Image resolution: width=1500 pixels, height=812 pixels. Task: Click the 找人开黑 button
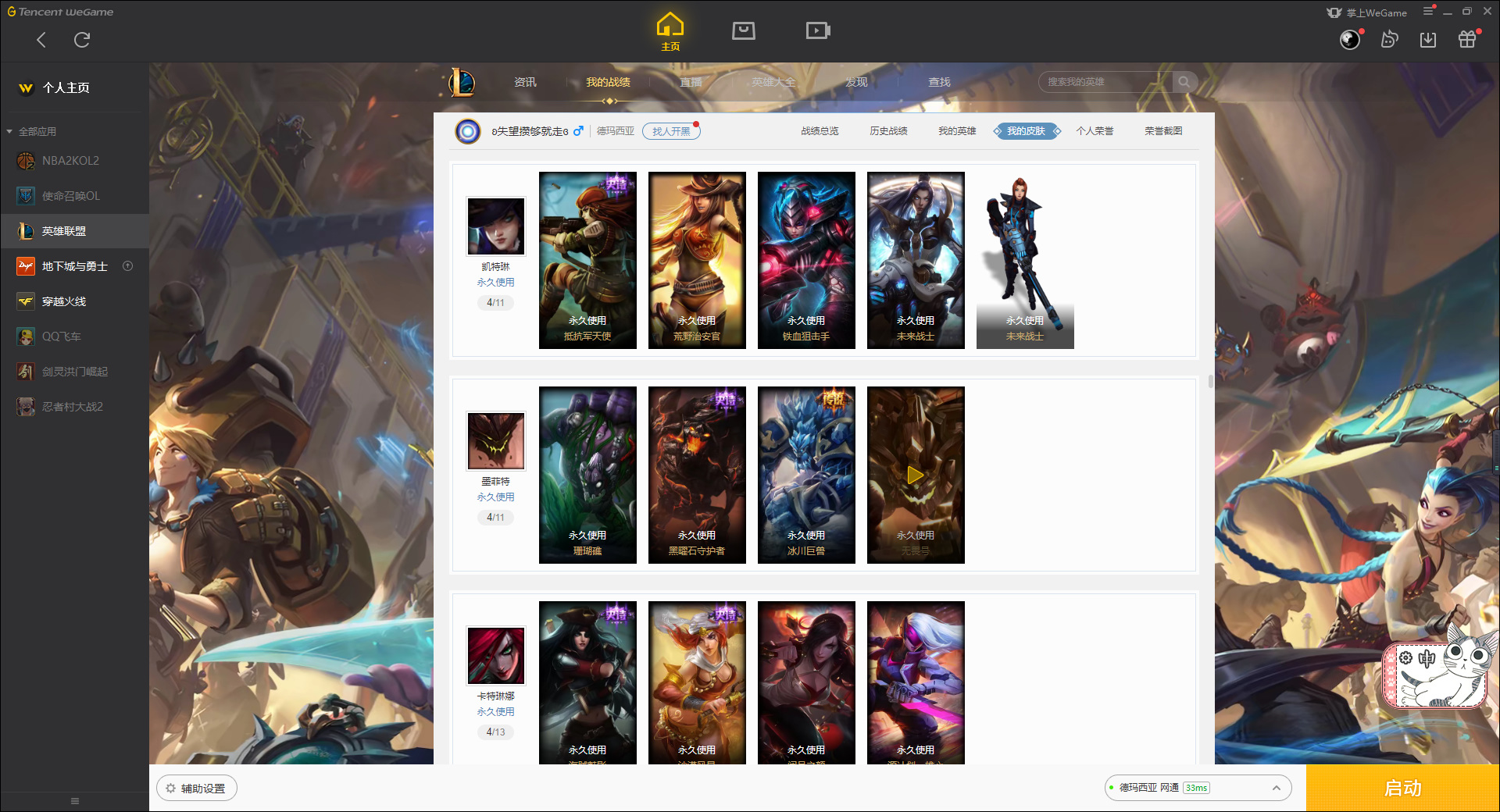coord(671,131)
